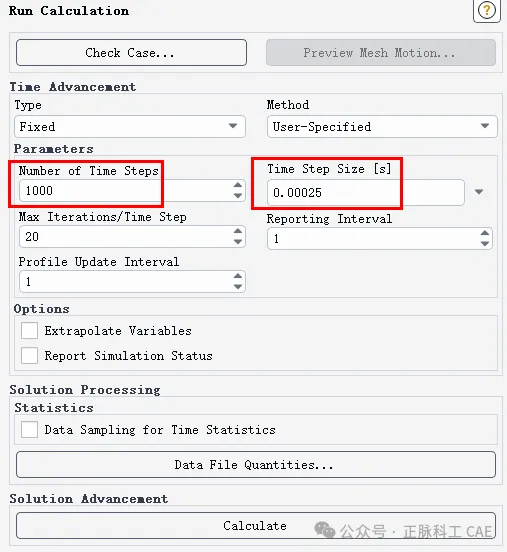This screenshot has width=507, height=552.
Task: Enable Extrapolate Variables checkbox
Action: tap(29, 331)
